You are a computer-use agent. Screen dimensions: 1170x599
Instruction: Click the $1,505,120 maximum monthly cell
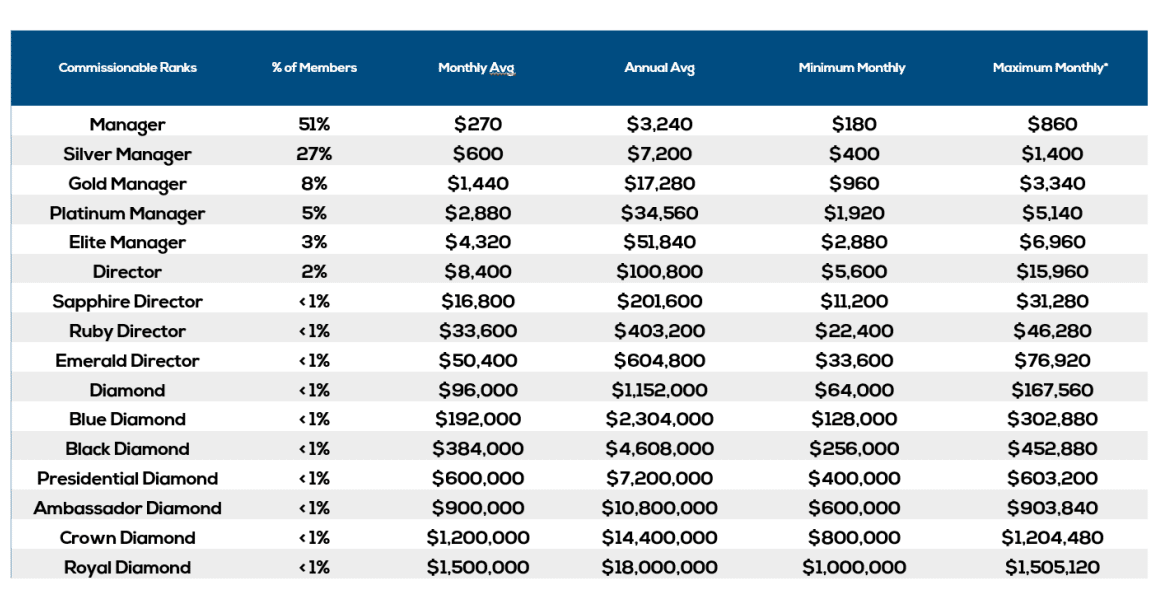(1052, 568)
